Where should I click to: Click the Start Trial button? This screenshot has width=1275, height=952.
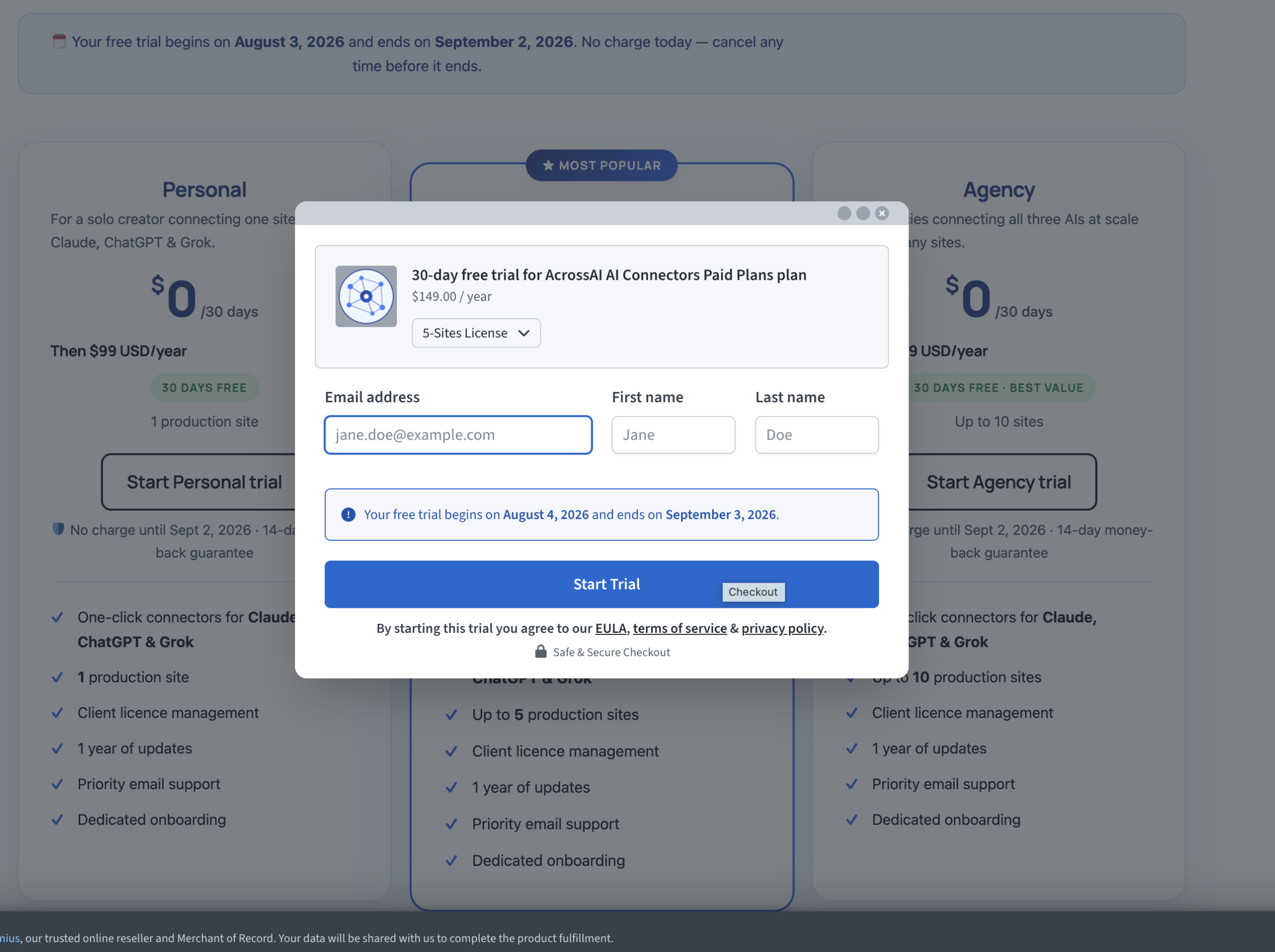[601, 585]
